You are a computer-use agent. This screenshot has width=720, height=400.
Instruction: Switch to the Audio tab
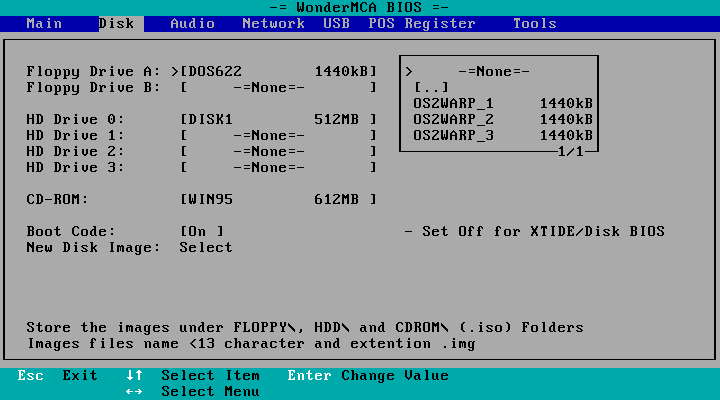point(192,23)
